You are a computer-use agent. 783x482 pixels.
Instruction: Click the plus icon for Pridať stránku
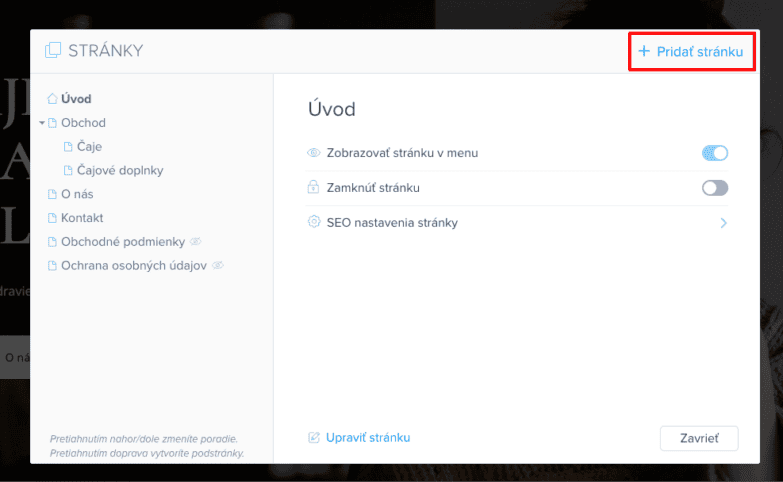[x=644, y=51]
